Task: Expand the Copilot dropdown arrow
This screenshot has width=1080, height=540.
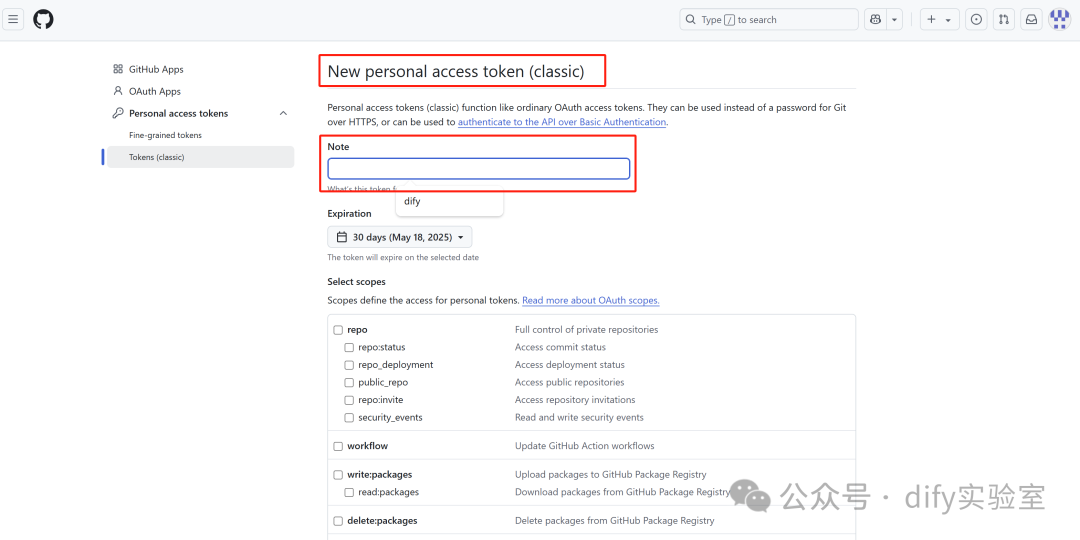Action: tap(894, 19)
